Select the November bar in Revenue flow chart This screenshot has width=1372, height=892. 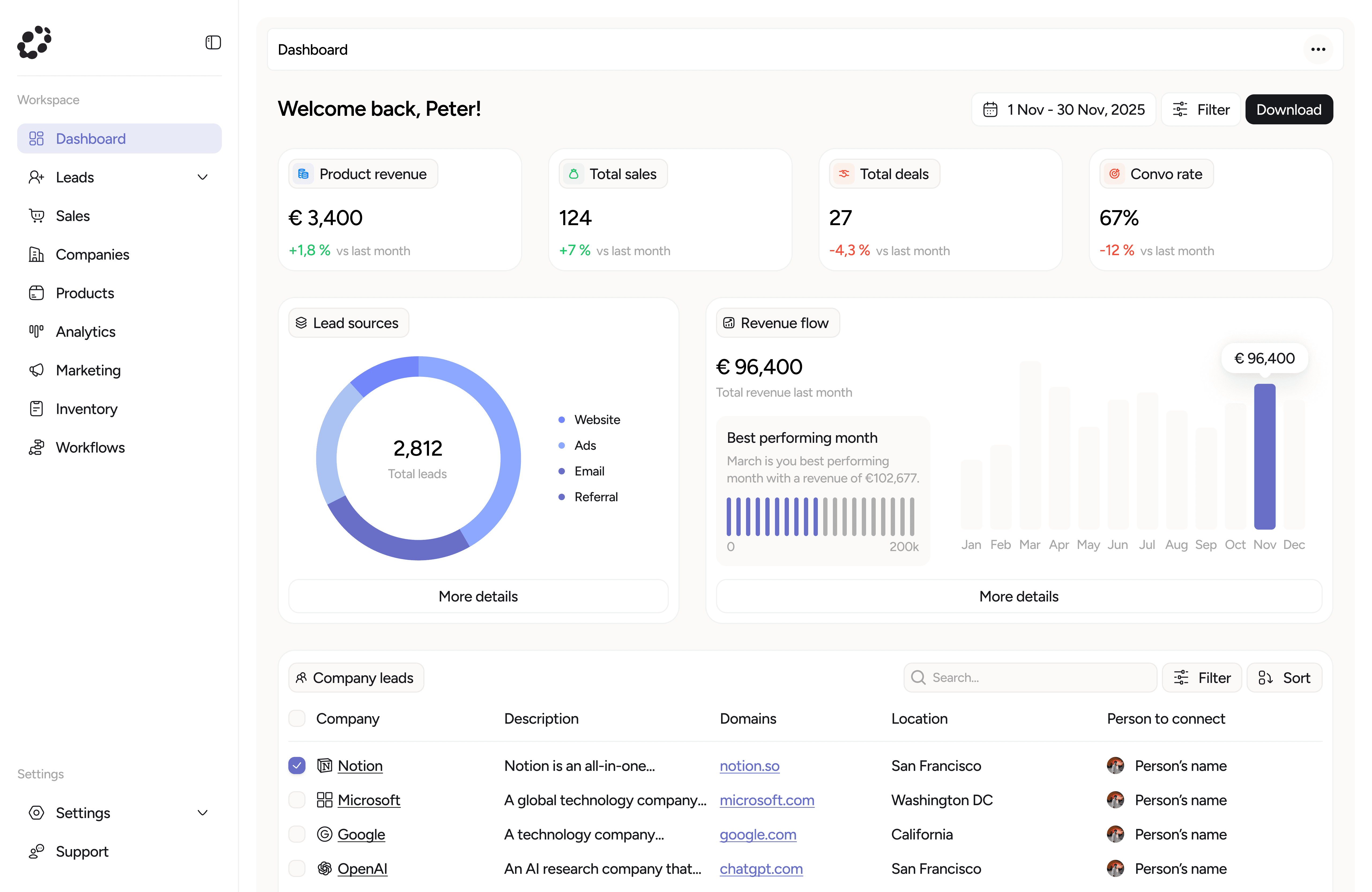pos(1264,457)
